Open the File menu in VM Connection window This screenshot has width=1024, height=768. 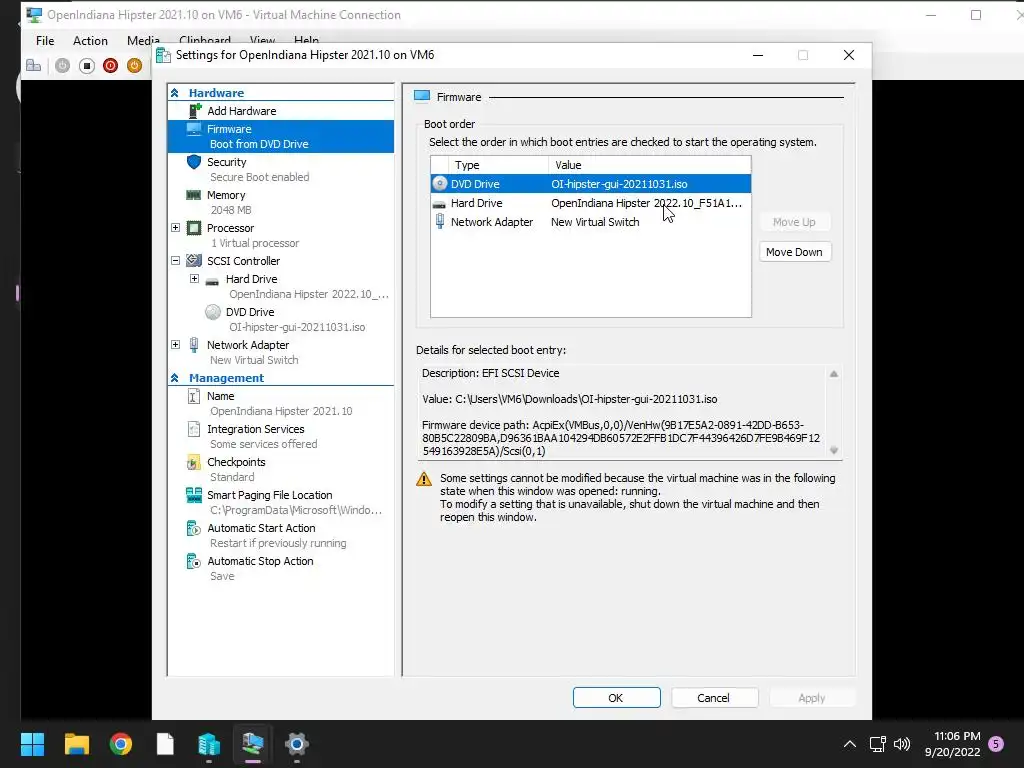click(45, 40)
